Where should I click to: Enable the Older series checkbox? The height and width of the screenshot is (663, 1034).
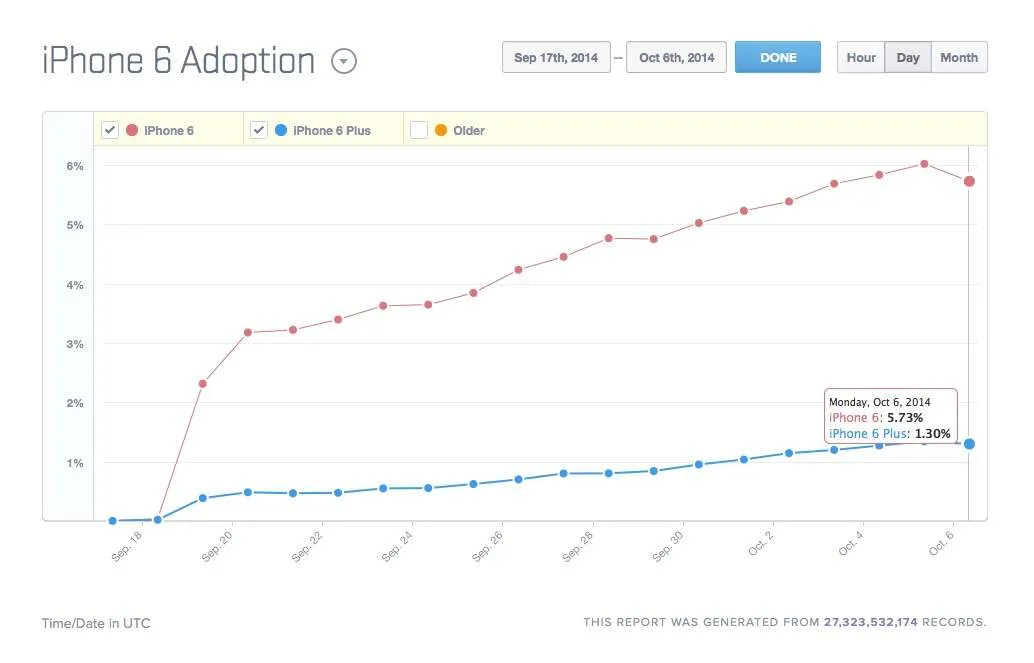coord(419,130)
